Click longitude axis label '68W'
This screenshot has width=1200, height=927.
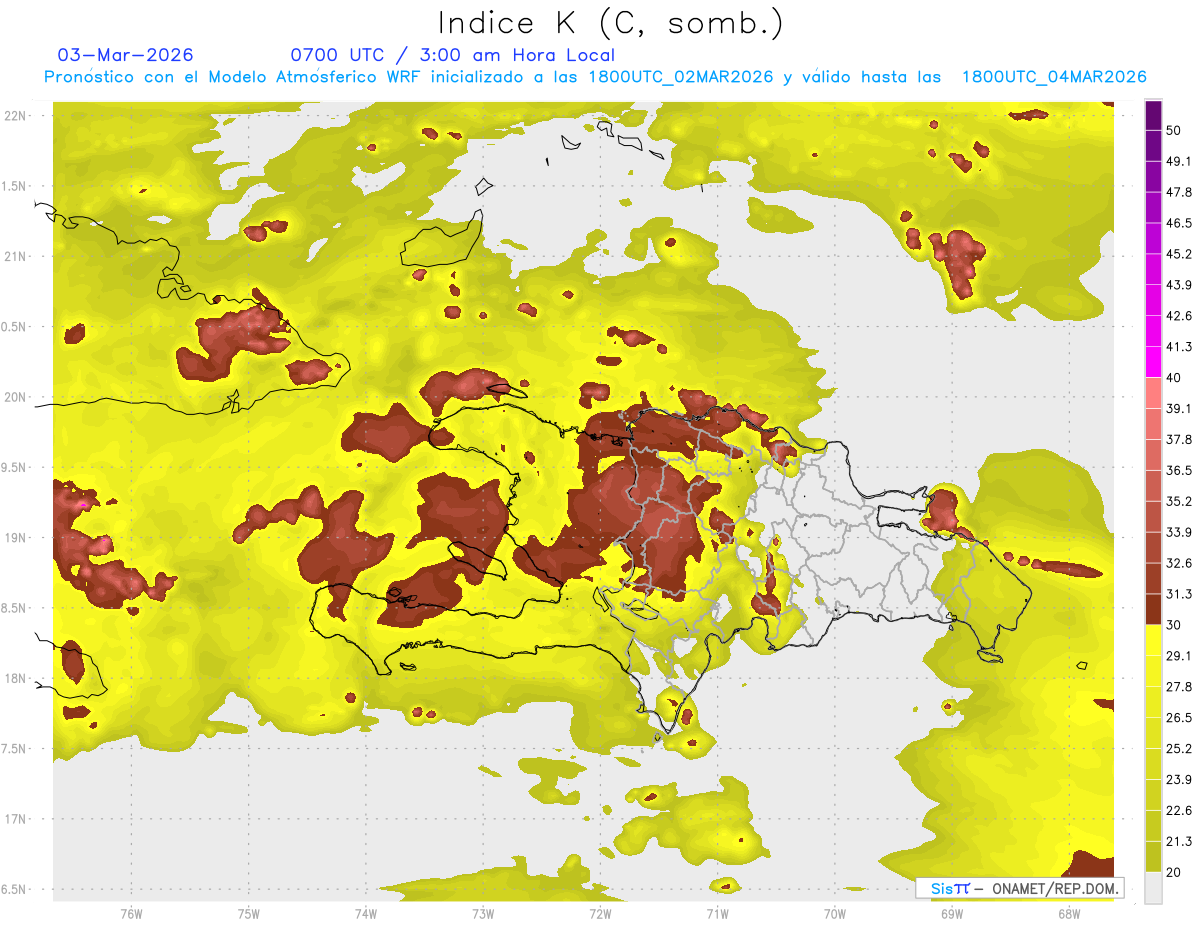tap(1068, 913)
